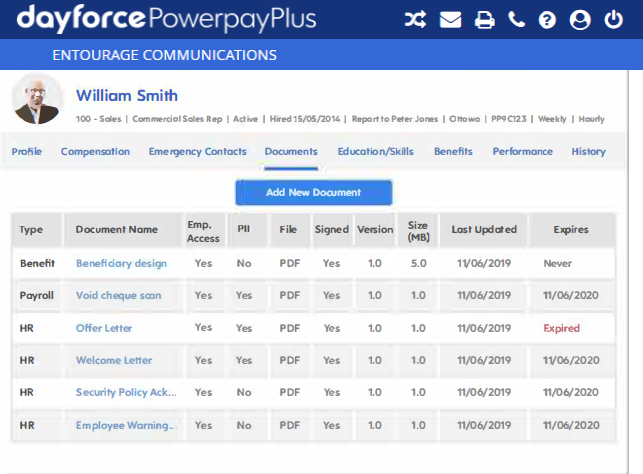Click William Smith's profile photo
The image size is (643, 474).
point(38,100)
